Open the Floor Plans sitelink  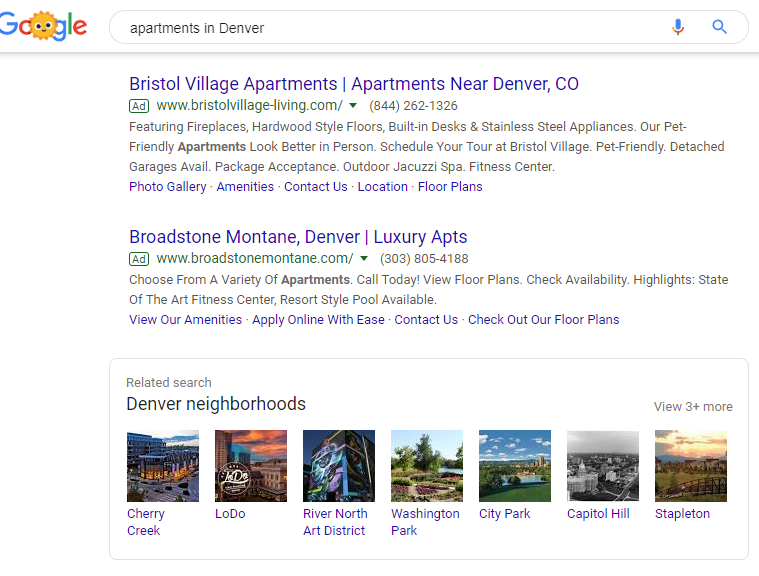(450, 186)
